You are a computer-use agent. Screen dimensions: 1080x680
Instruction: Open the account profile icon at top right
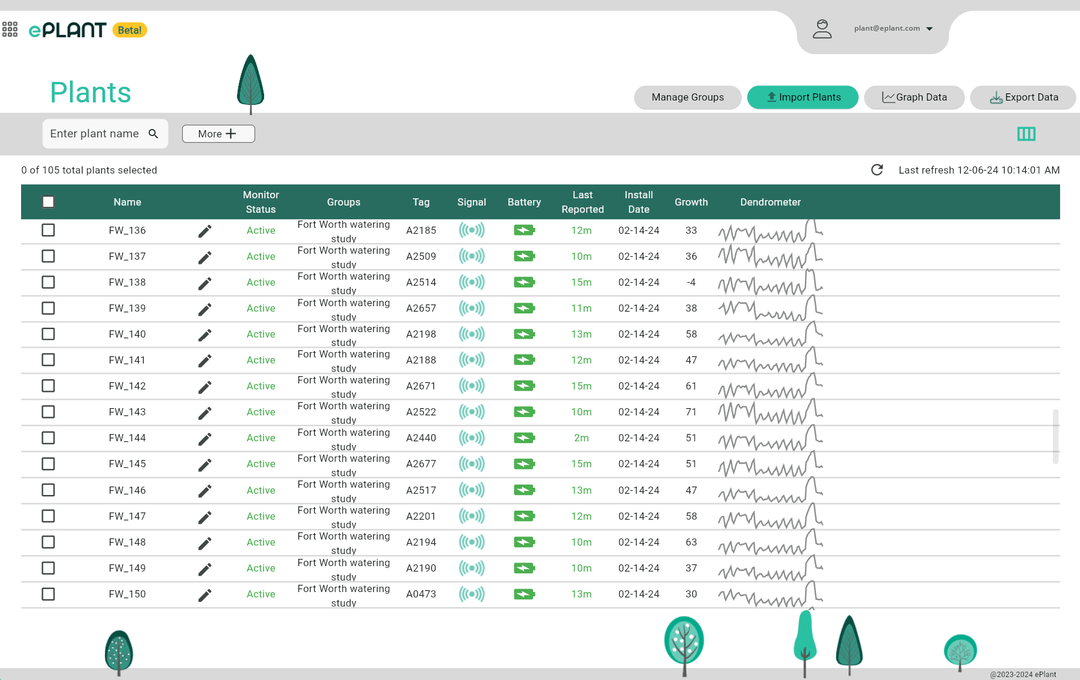(x=822, y=28)
